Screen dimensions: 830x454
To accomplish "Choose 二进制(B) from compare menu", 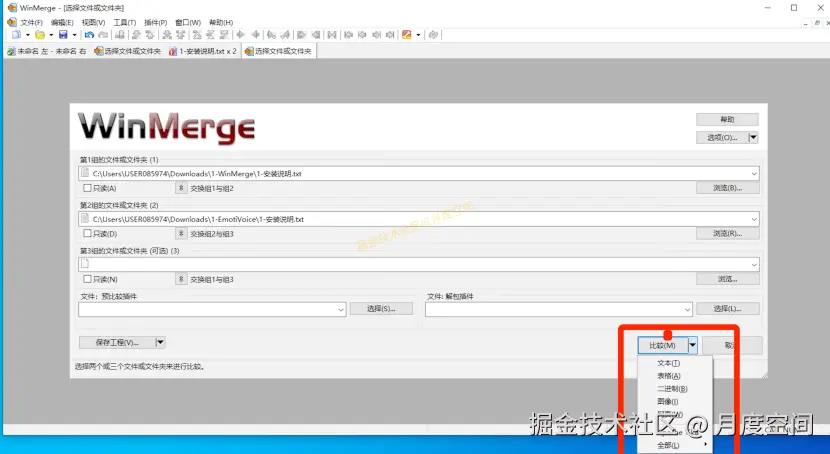I will [x=671, y=388].
